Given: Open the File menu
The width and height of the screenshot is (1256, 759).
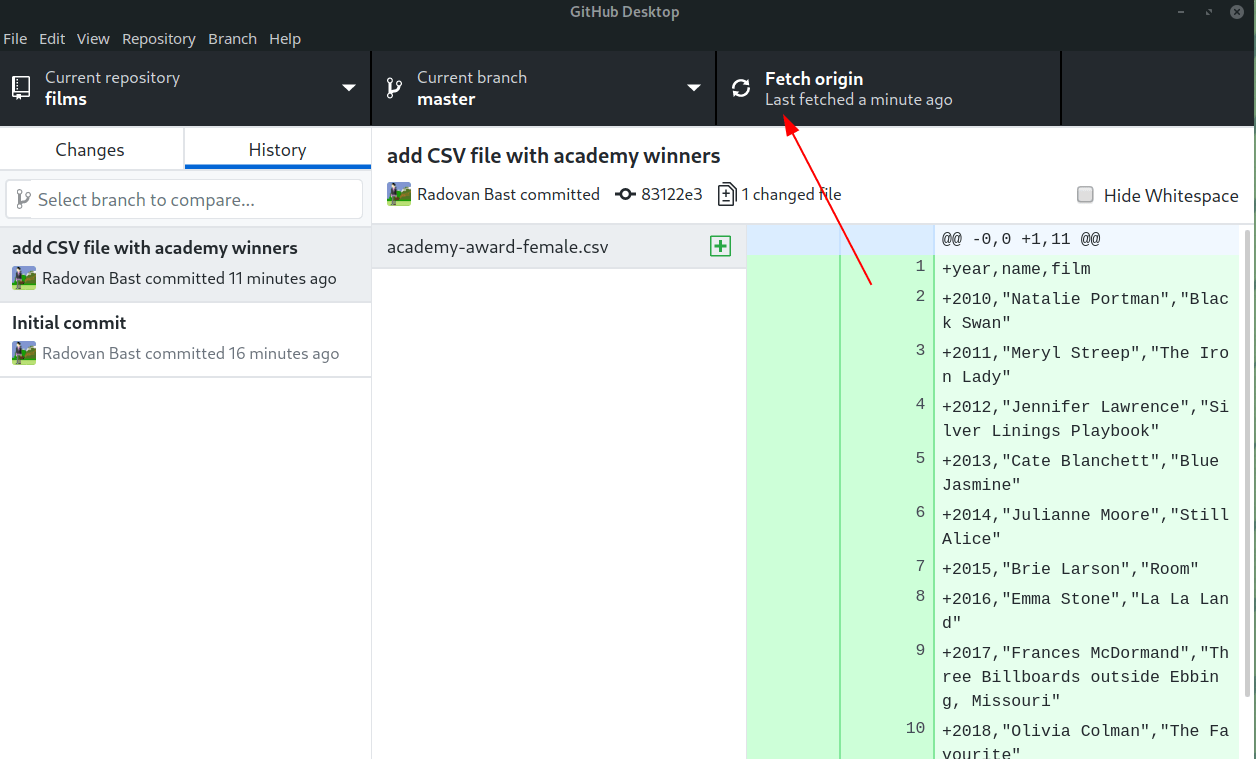Looking at the screenshot, I should 15,39.
